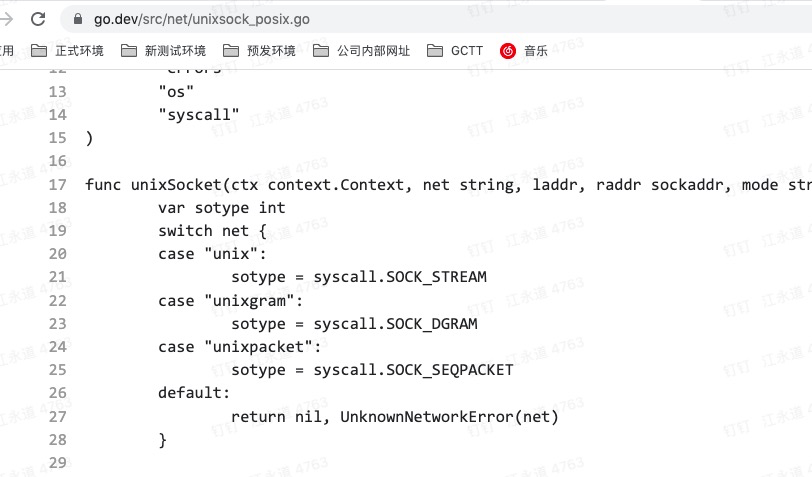This screenshot has width=812, height=477.
Task: Click syscall.SOCK_SEQPACKET in the code
Action: tap(413, 370)
